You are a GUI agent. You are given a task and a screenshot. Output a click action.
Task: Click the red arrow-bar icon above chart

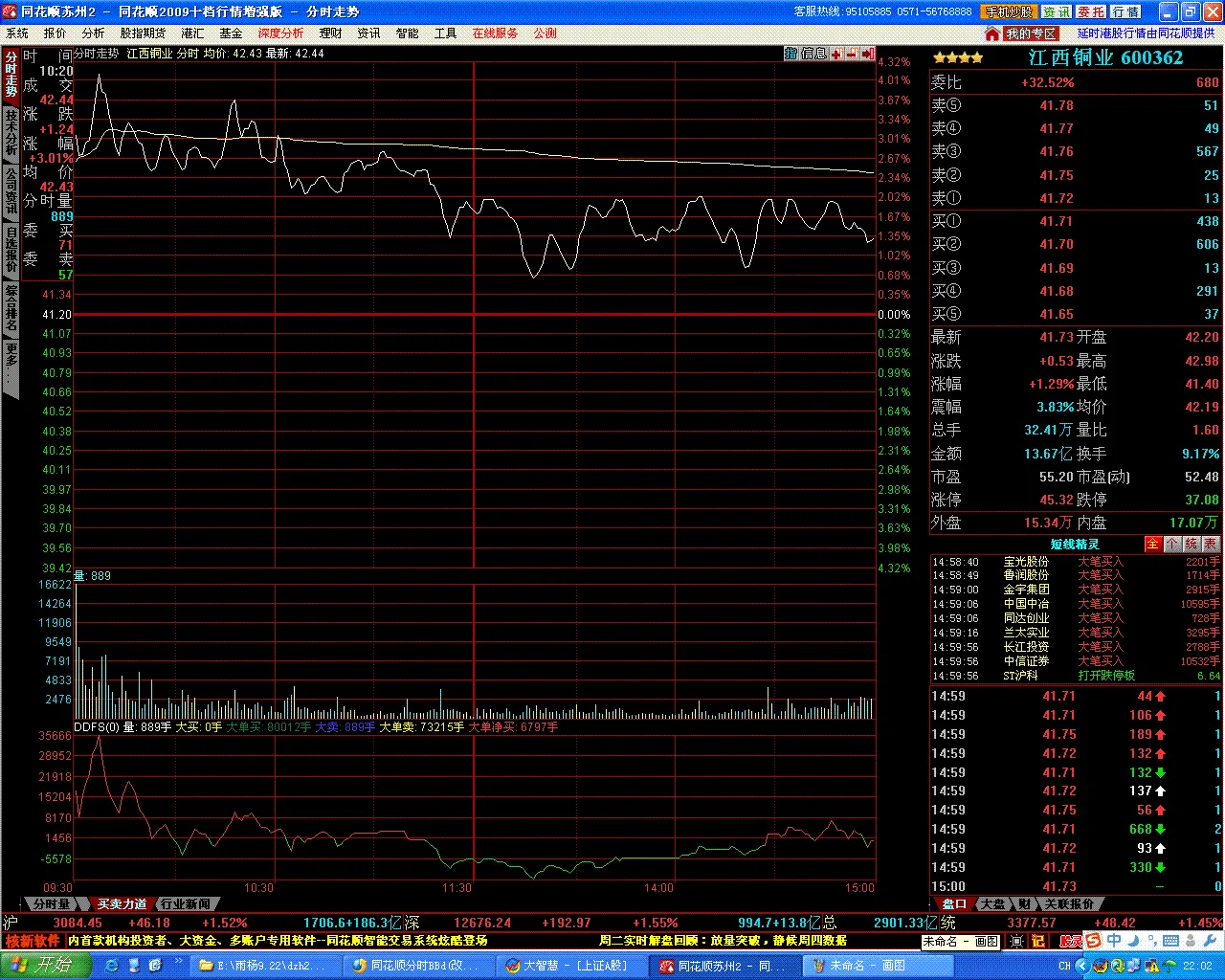[x=868, y=54]
